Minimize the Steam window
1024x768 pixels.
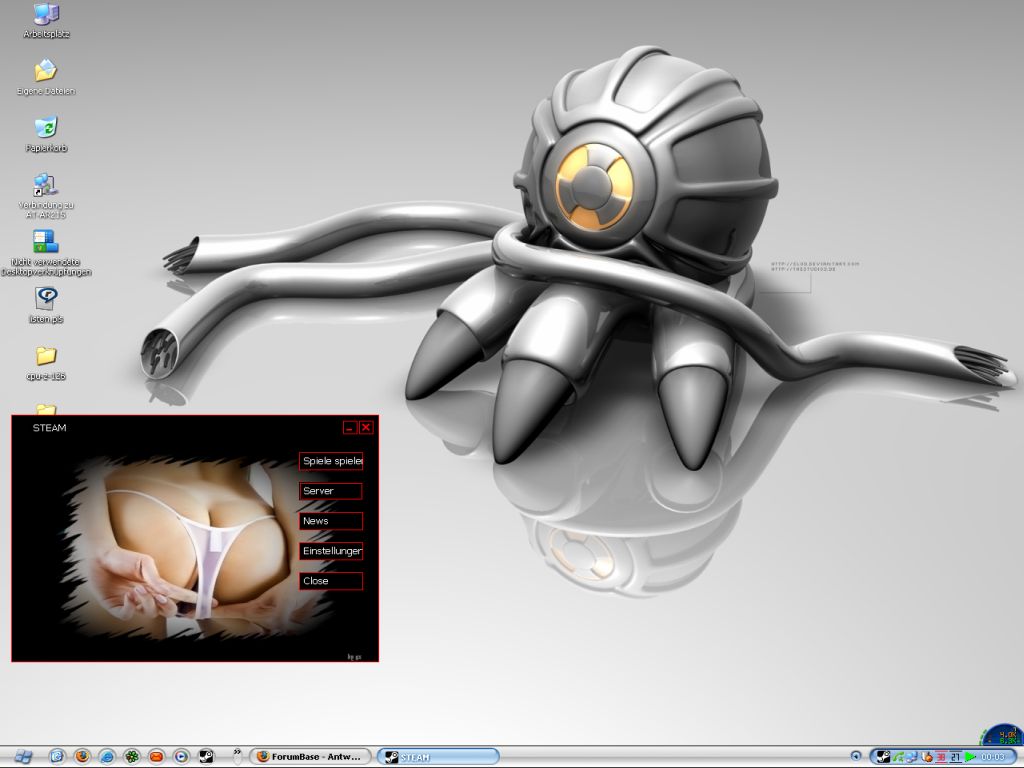[350, 428]
